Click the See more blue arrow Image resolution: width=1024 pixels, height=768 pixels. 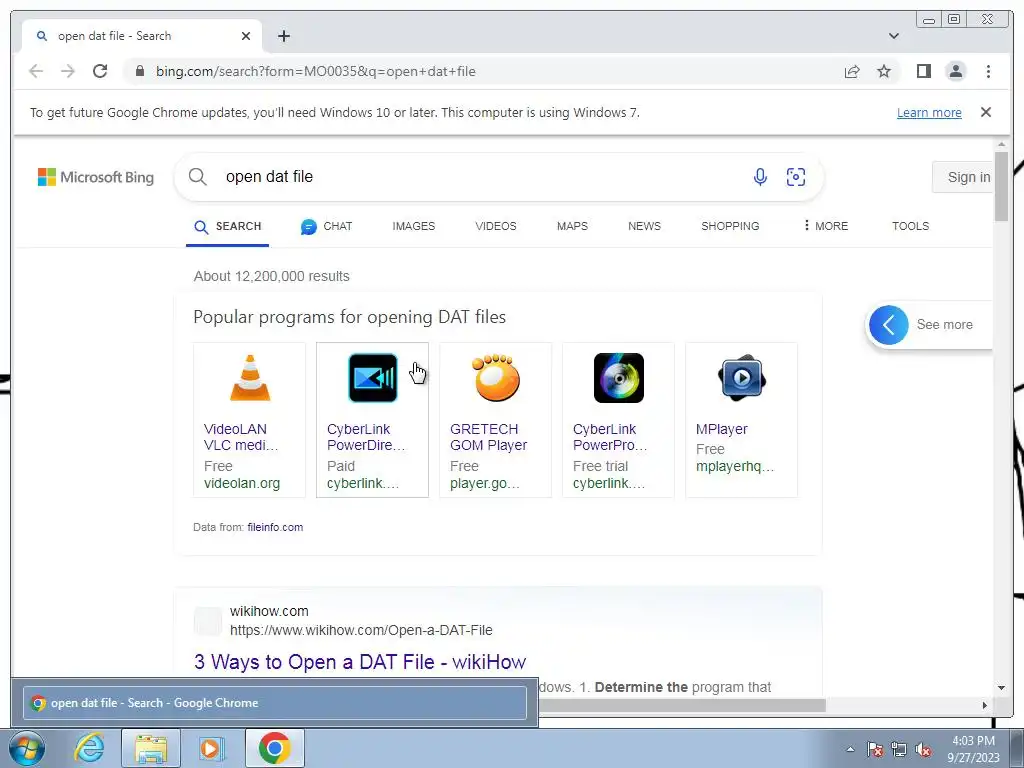tap(888, 325)
